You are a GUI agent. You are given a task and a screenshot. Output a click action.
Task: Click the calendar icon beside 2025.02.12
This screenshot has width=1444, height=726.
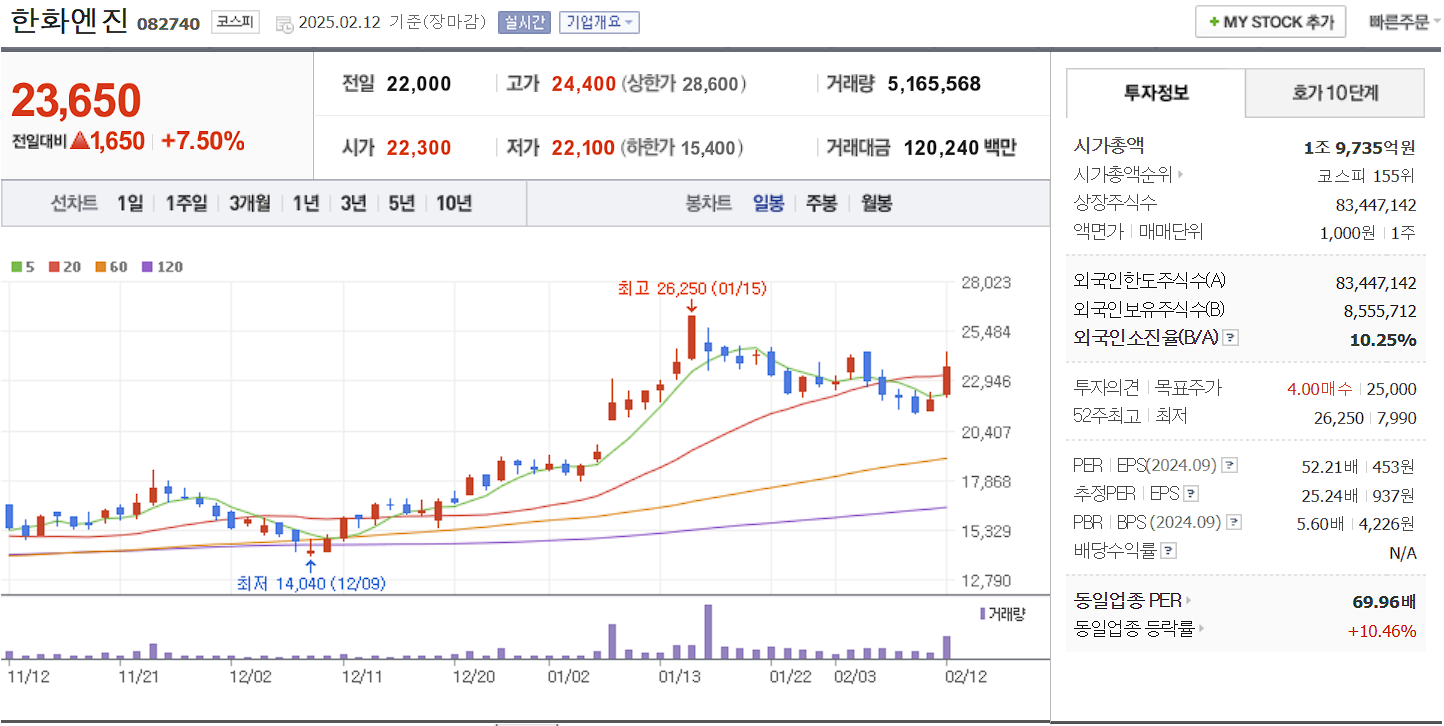(285, 22)
